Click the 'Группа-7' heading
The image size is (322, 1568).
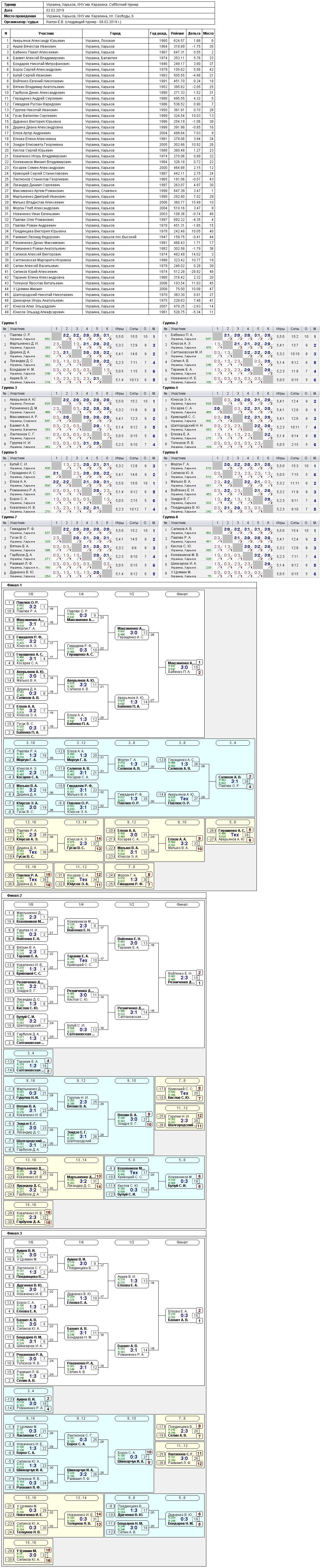9,517
